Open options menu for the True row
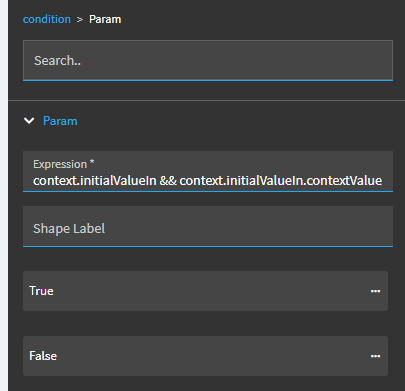The height and width of the screenshot is (391, 405). click(375, 291)
